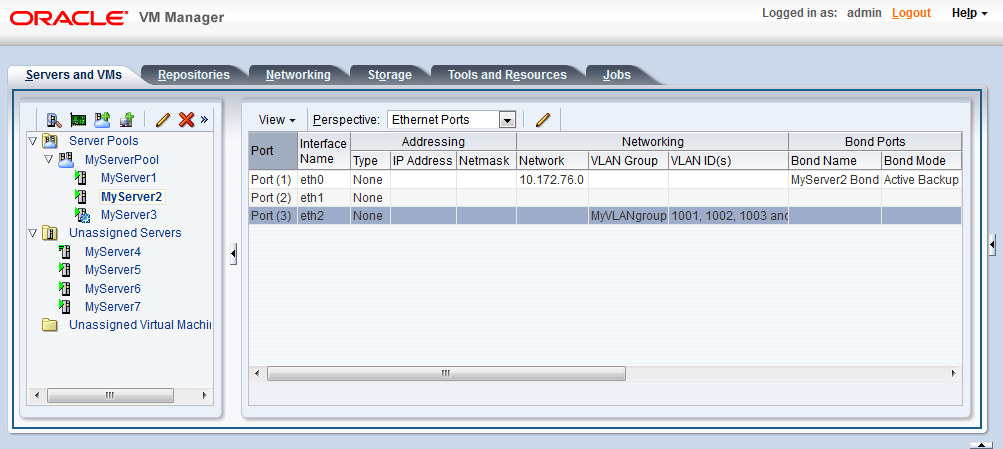Click the Discover Servers toolbar icon

55,120
